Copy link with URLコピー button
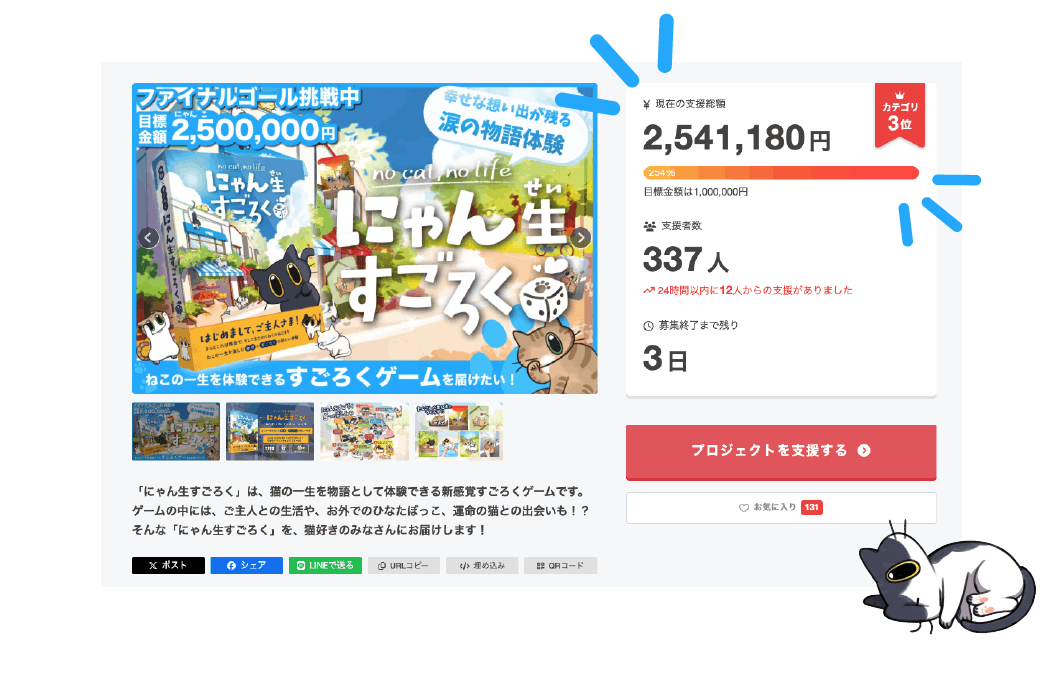This screenshot has height=680, width=1063. pos(403,565)
